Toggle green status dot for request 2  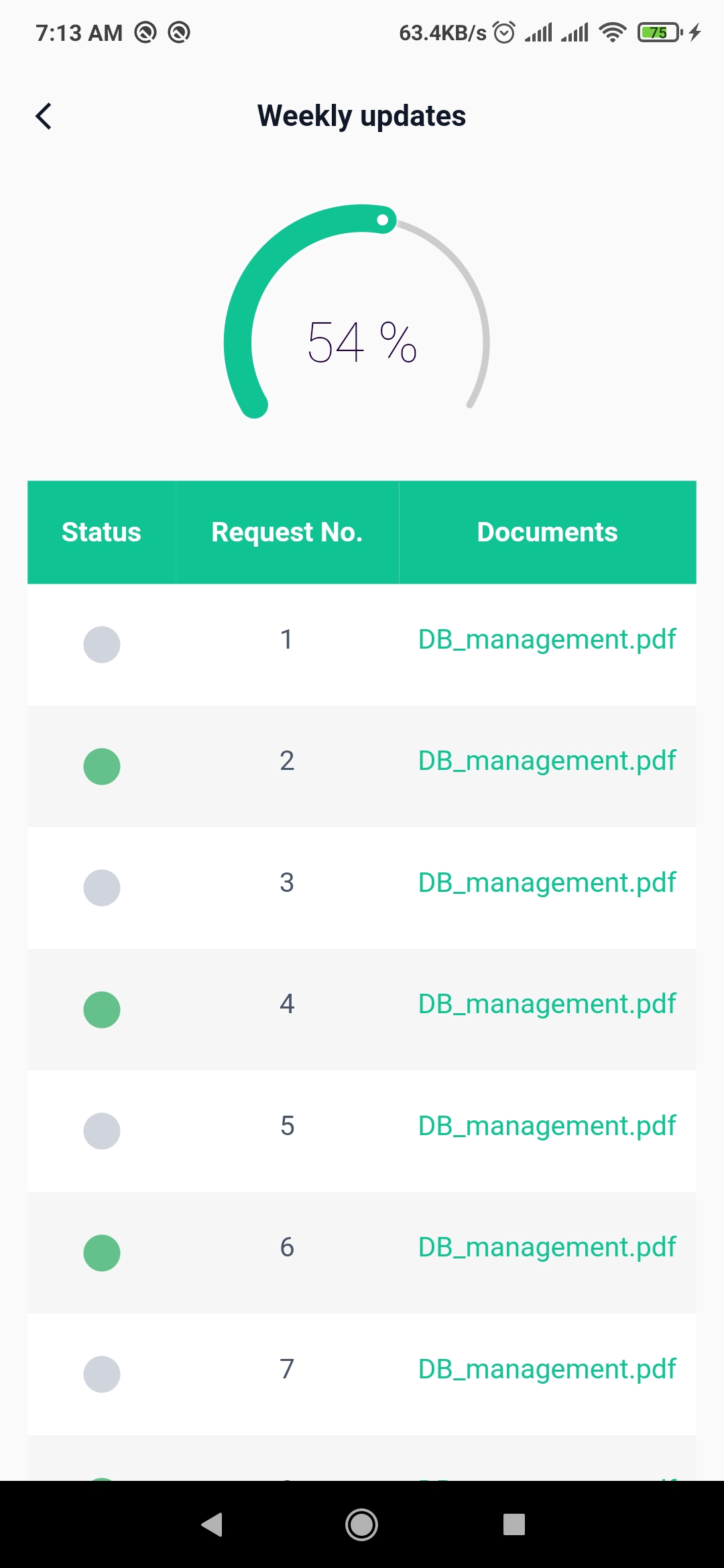point(102,767)
